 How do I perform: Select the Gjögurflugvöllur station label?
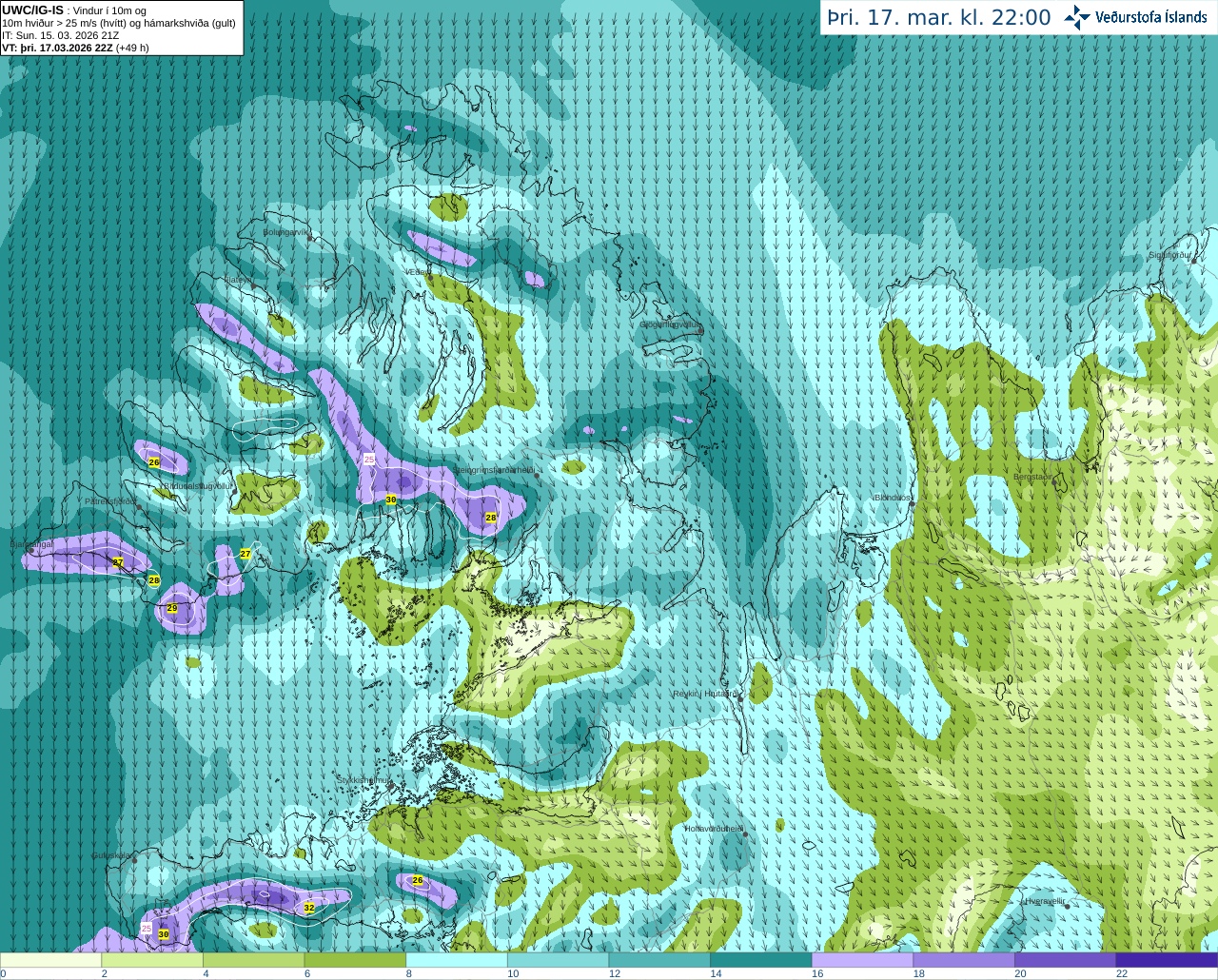[x=670, y=324]
